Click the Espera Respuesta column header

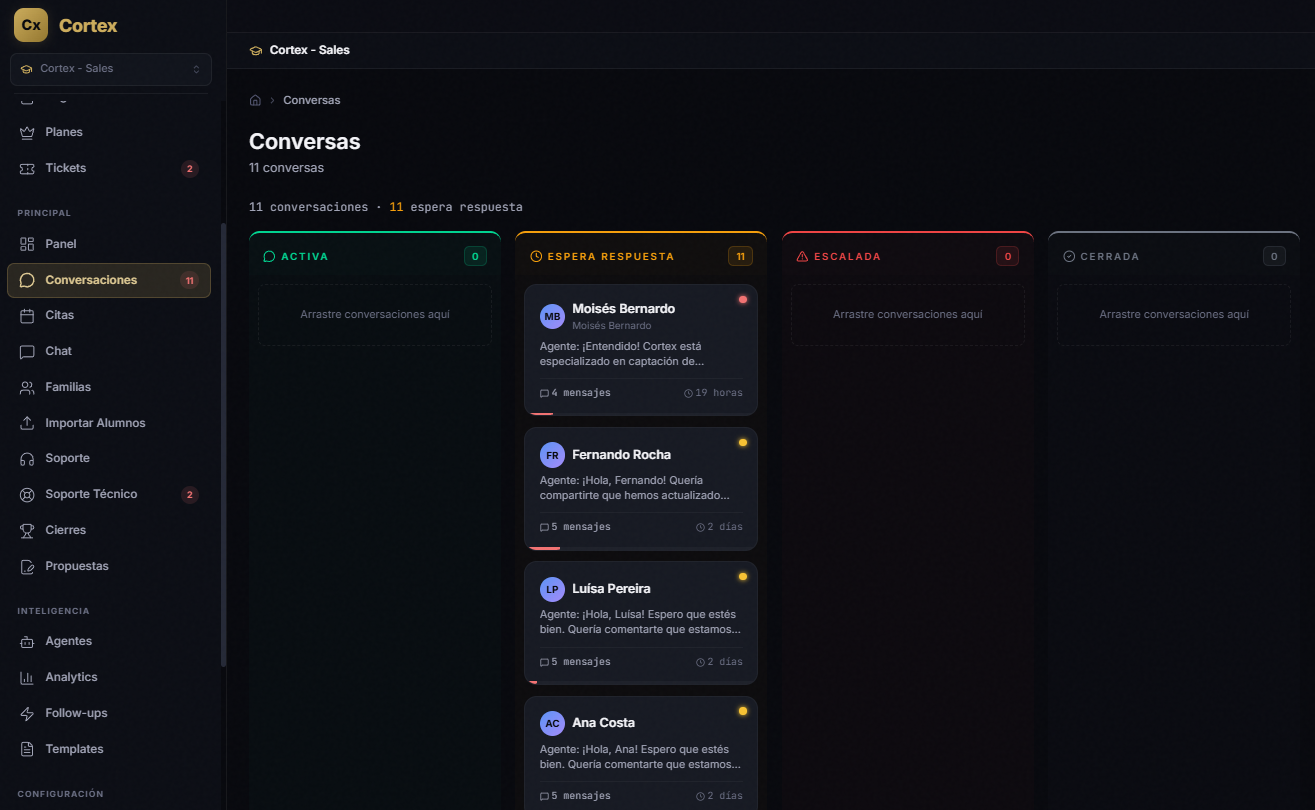(602, 256)
